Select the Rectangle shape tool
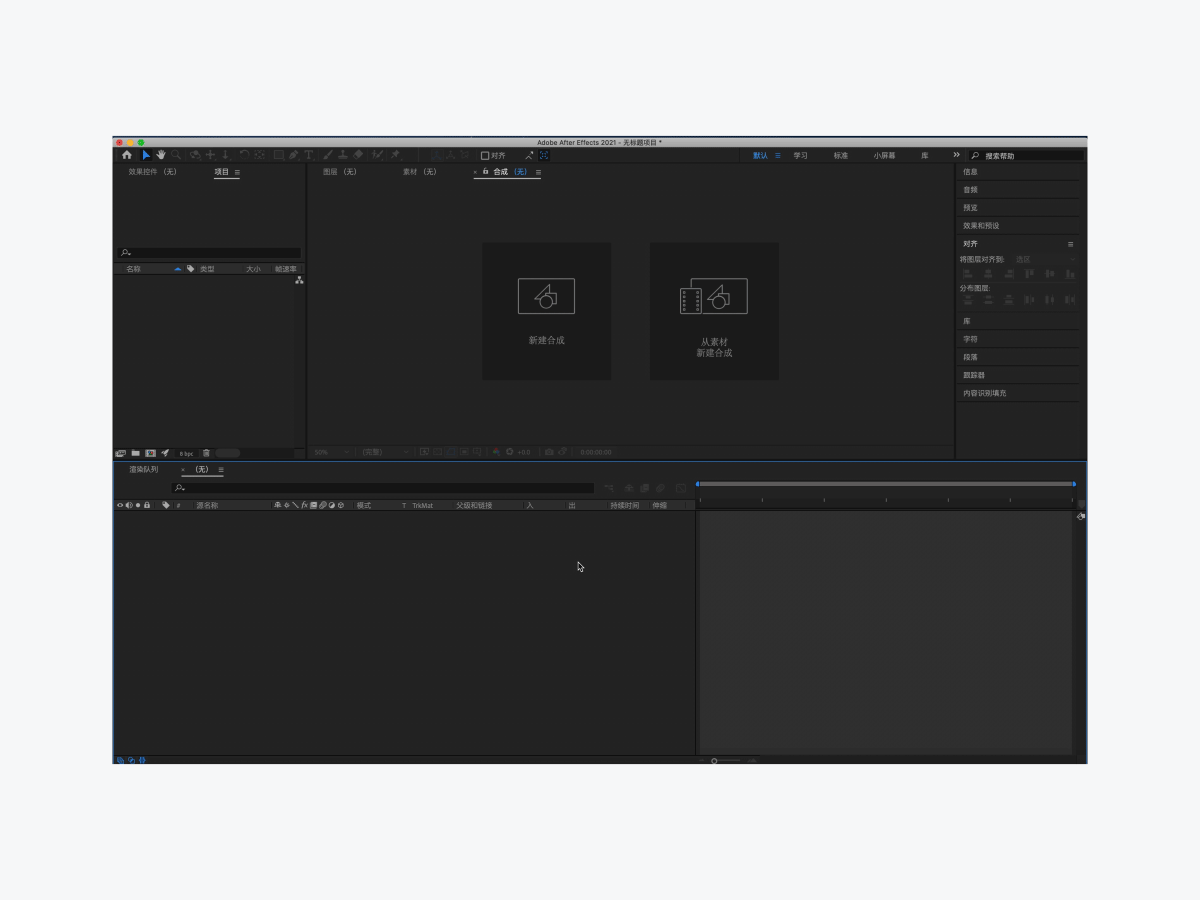The height and width of the screenshot is (900, 1200). coord(279,155)
